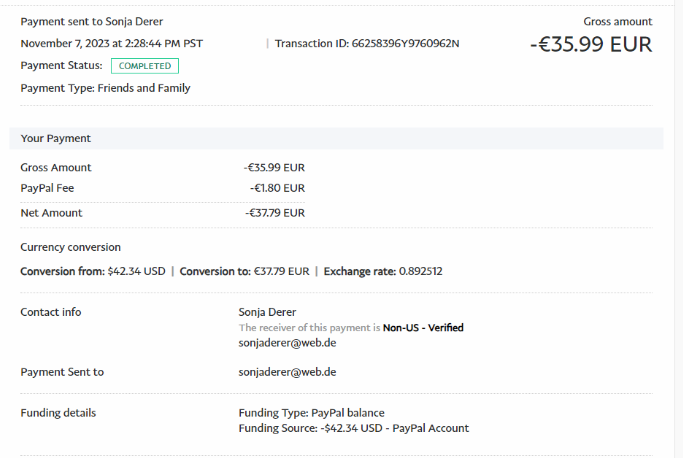Click the COMPLETED payment status badge

point(145,66)
